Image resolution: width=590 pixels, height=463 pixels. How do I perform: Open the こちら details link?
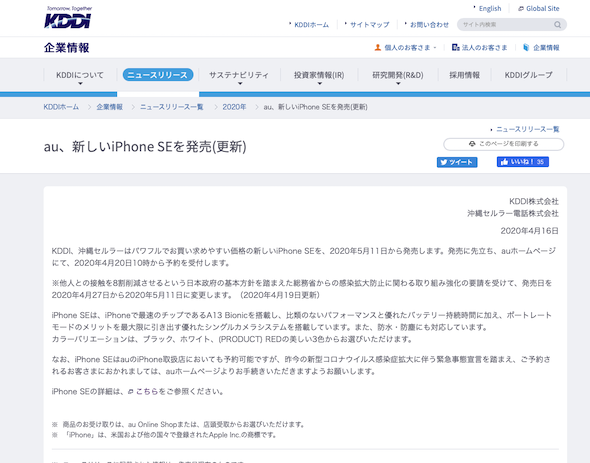[147, 392]
